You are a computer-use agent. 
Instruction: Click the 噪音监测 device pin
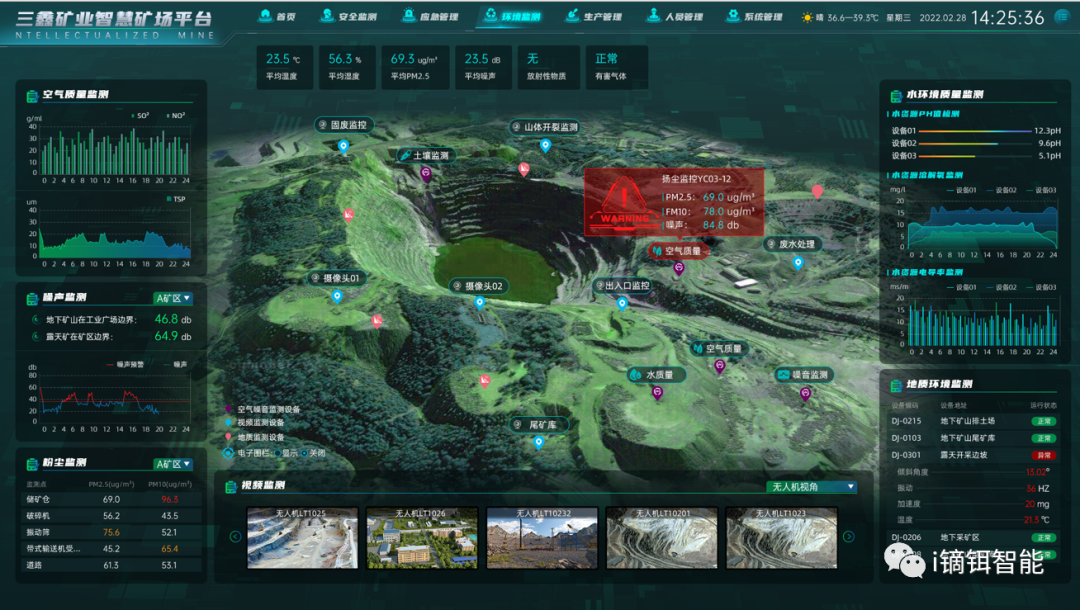[805, 393]
